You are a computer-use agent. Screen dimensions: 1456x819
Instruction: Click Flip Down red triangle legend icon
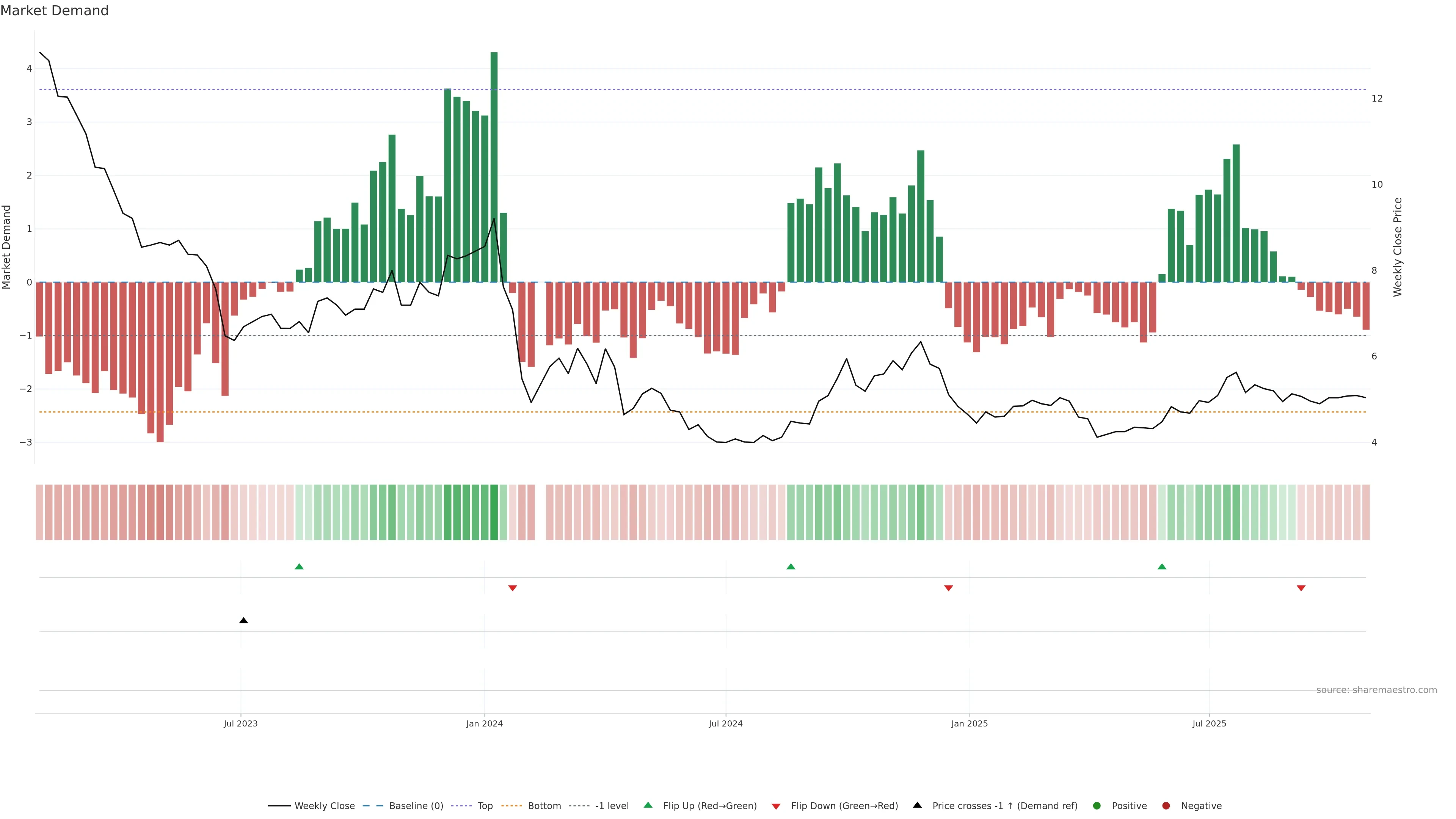click(x=776, y=806)
